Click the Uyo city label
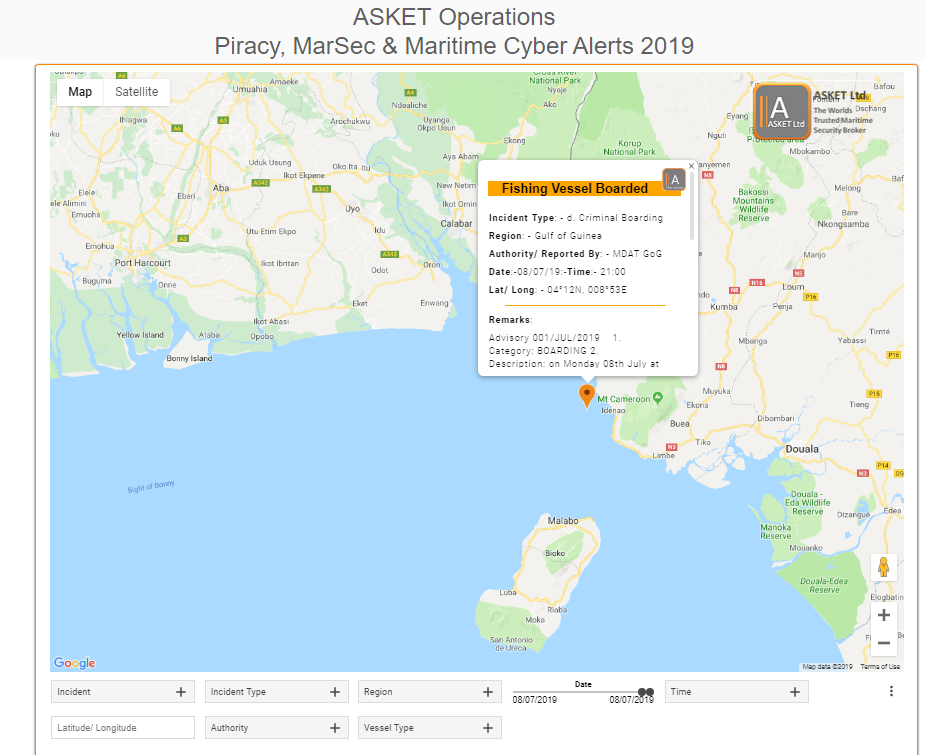926x755 pixels. point(353,209)
